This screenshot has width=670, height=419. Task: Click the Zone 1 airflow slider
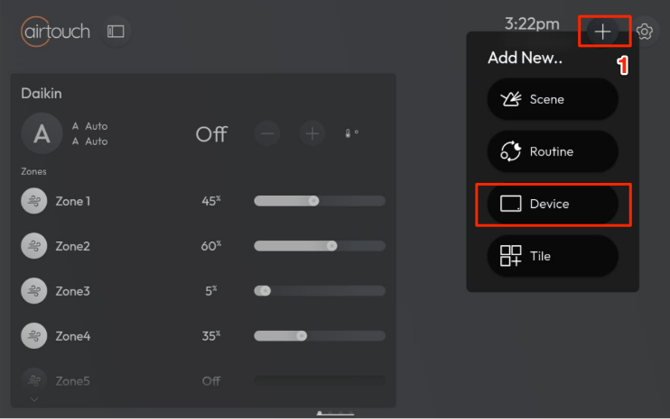click(319, 201)
